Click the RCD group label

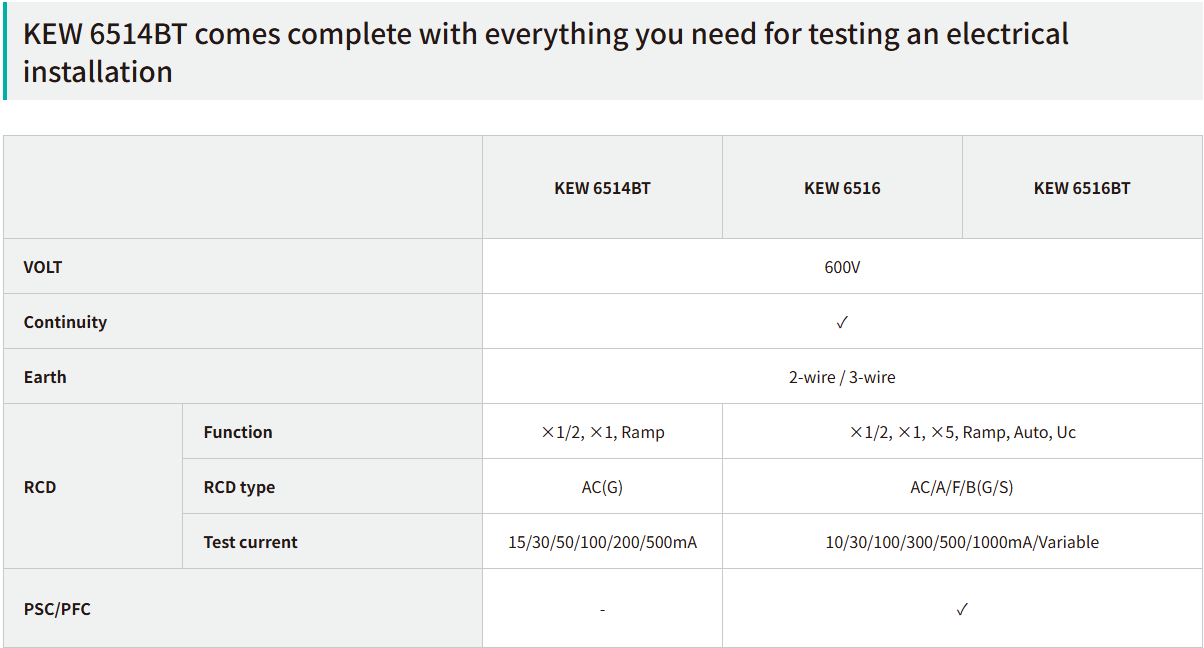click(x=40, y=487)
